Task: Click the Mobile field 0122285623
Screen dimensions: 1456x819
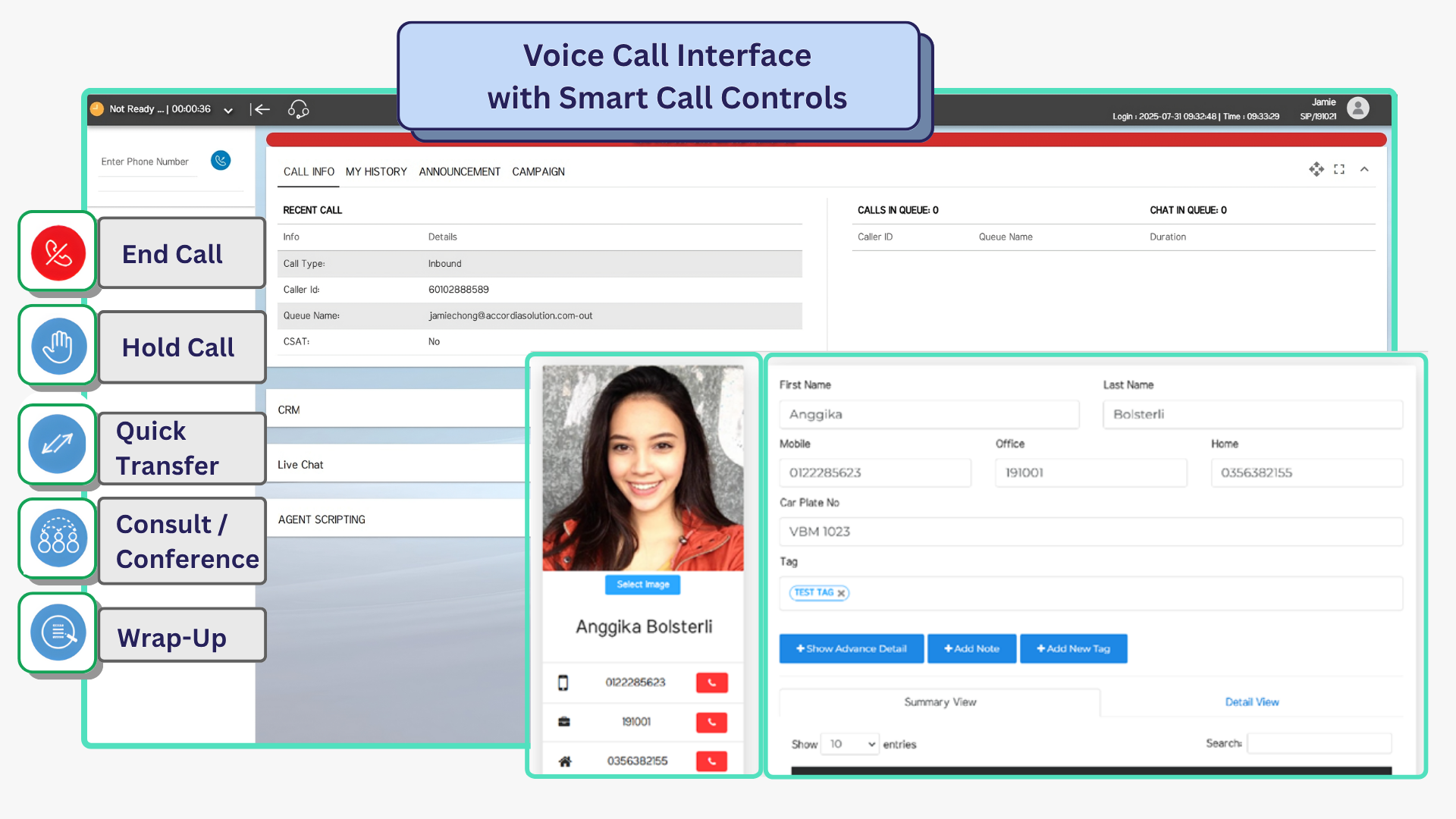Action: point(875,472)
